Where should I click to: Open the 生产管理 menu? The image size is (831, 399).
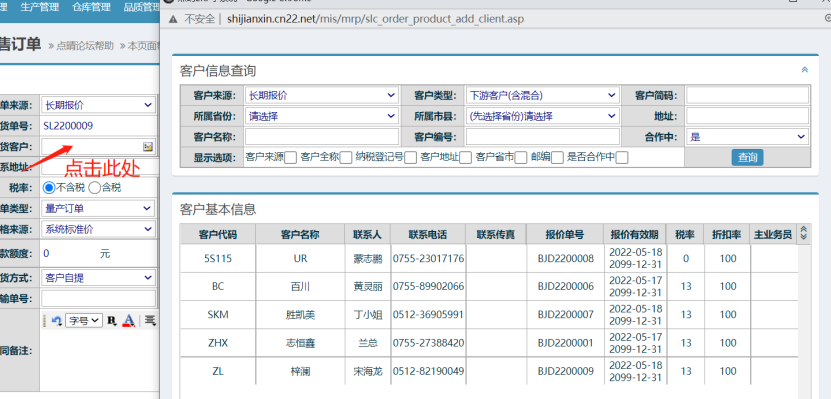[x=40, y=7]
